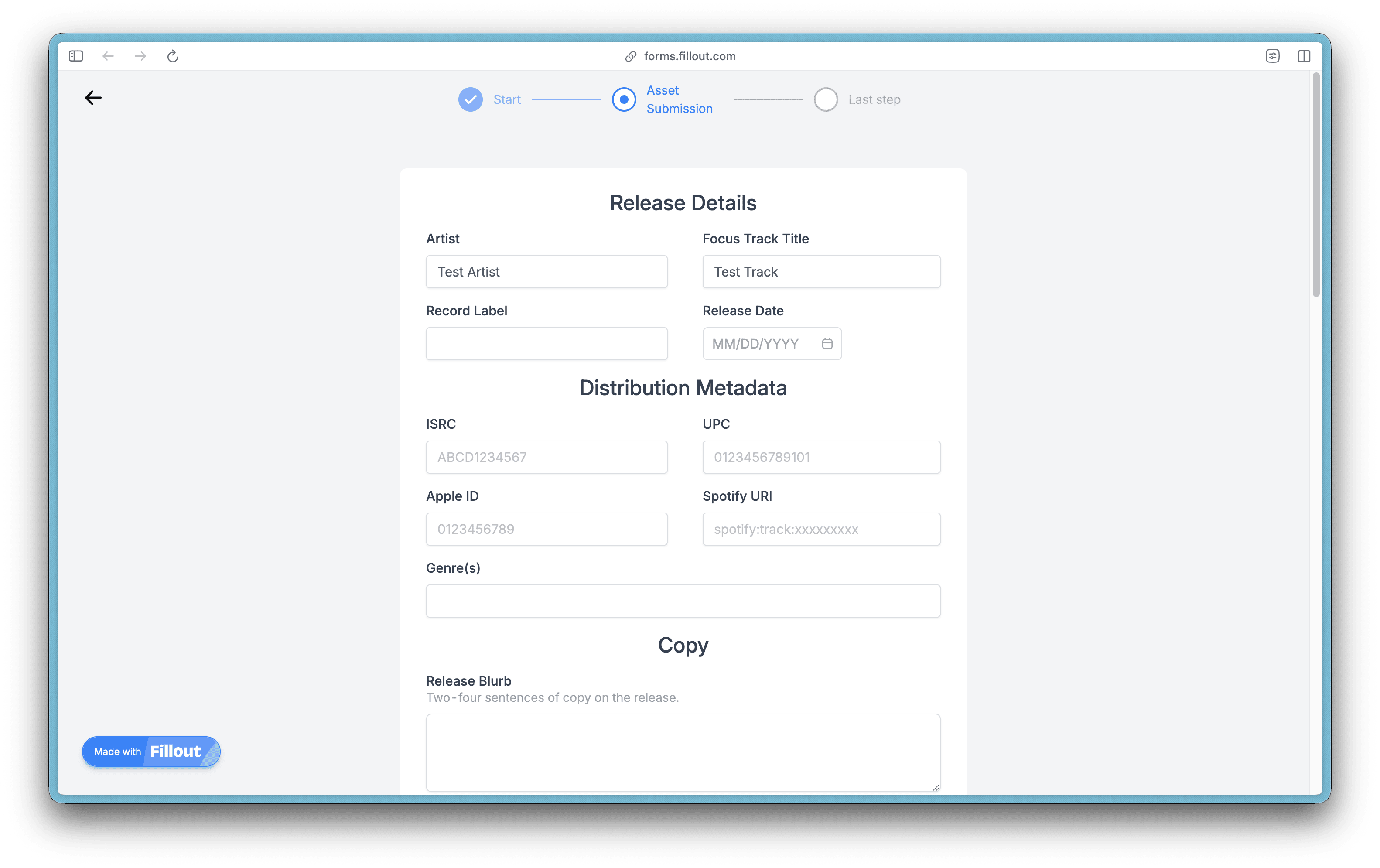Viewport: 1380px width, 868px height.
Task: Click the forms.fillout.com address bar
Action: [690, 56]
